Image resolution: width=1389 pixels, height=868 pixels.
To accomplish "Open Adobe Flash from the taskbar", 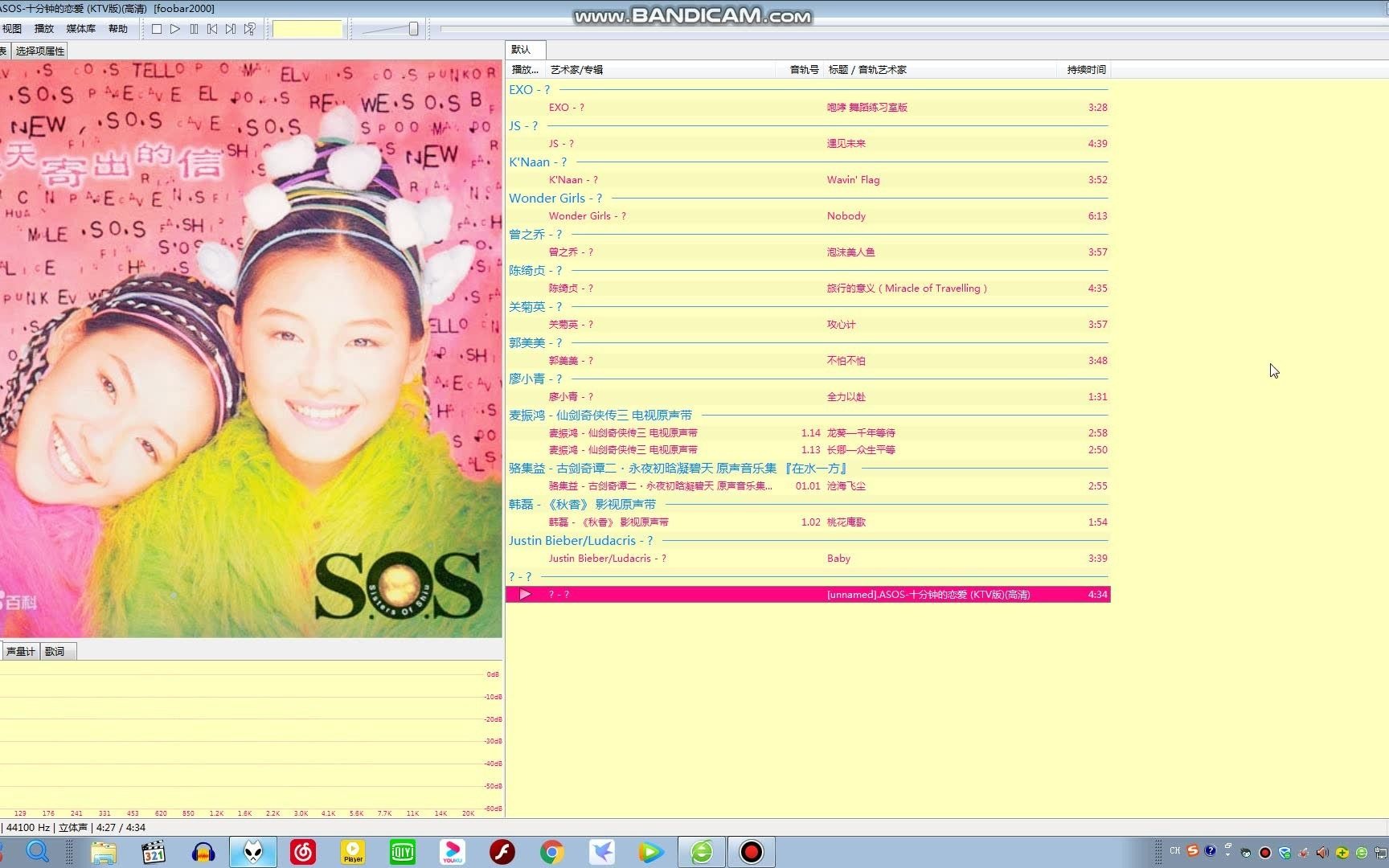I will coord(502,852).
